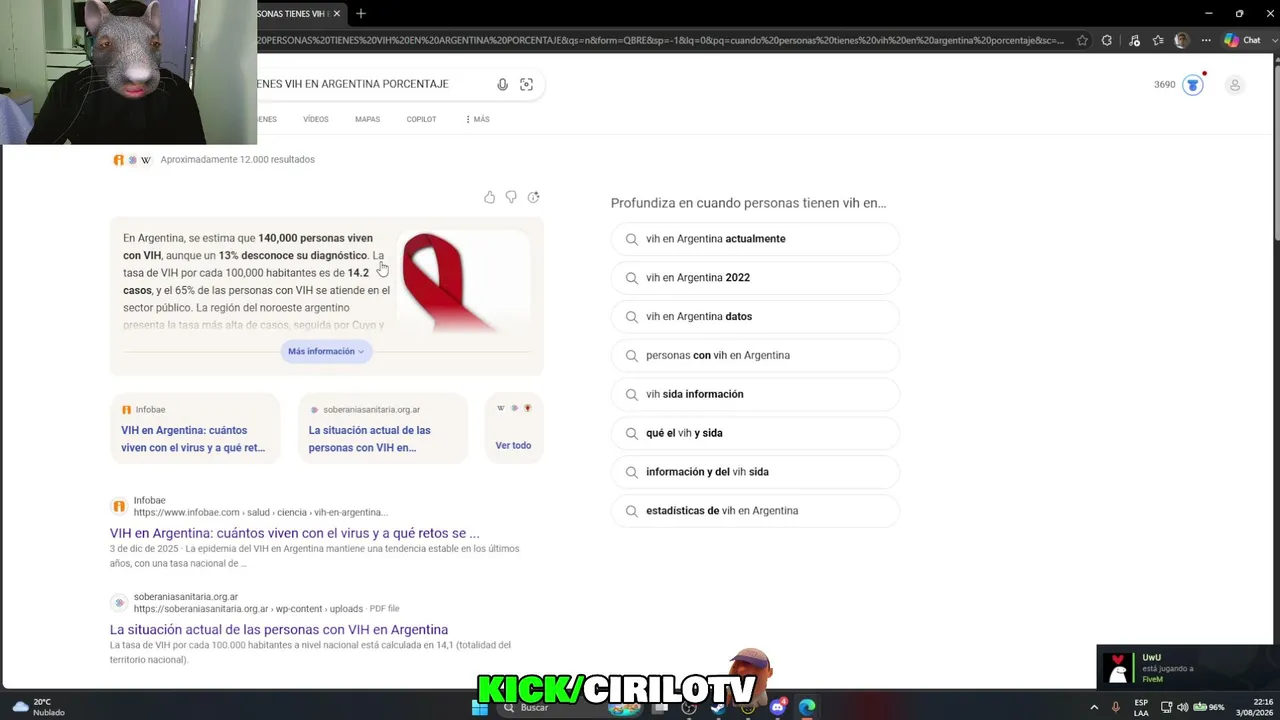Open the browser favorites list
This screenshot has width=1280, height=720.
pos(1158,41)
